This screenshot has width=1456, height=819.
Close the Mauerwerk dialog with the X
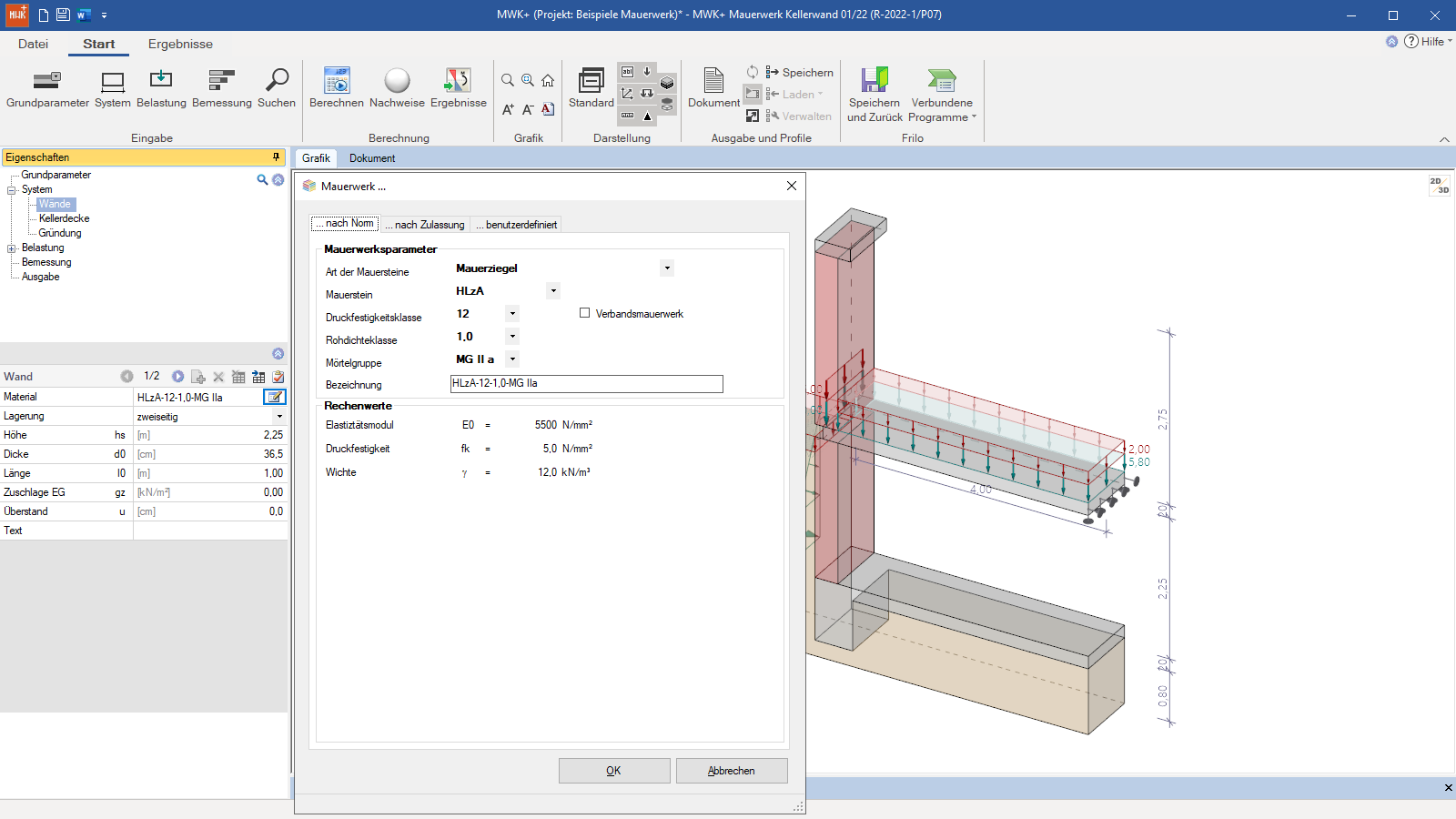point(792,186)
